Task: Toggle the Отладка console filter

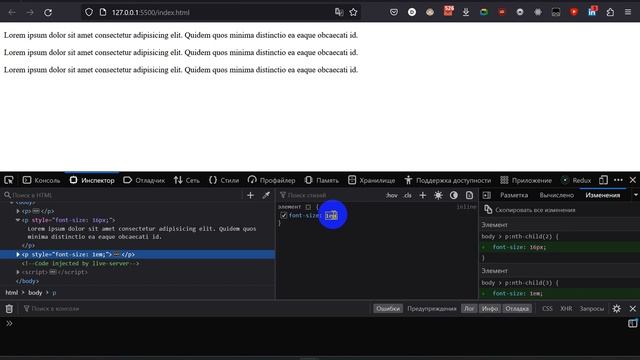Action: [517, 309]
